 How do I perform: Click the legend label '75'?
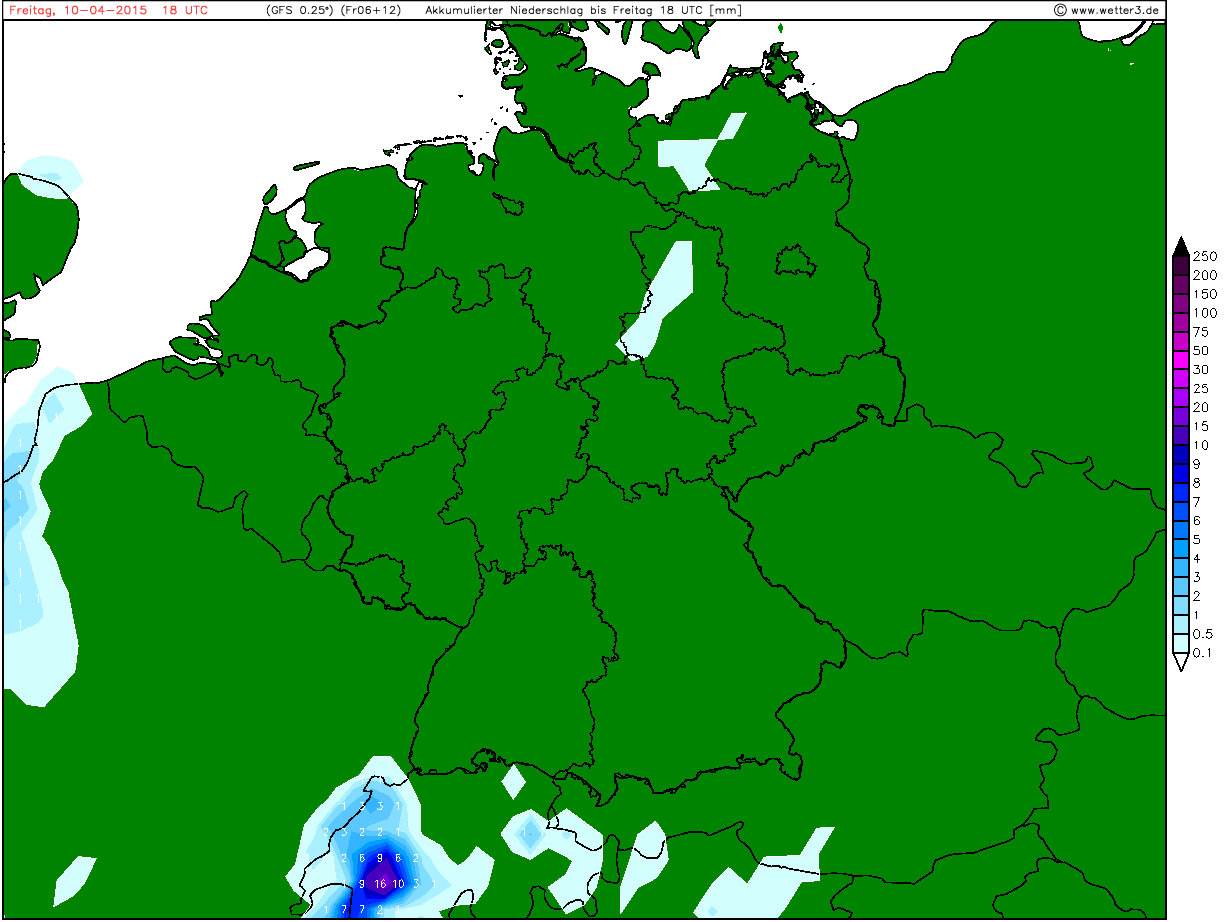[1201, 332]
